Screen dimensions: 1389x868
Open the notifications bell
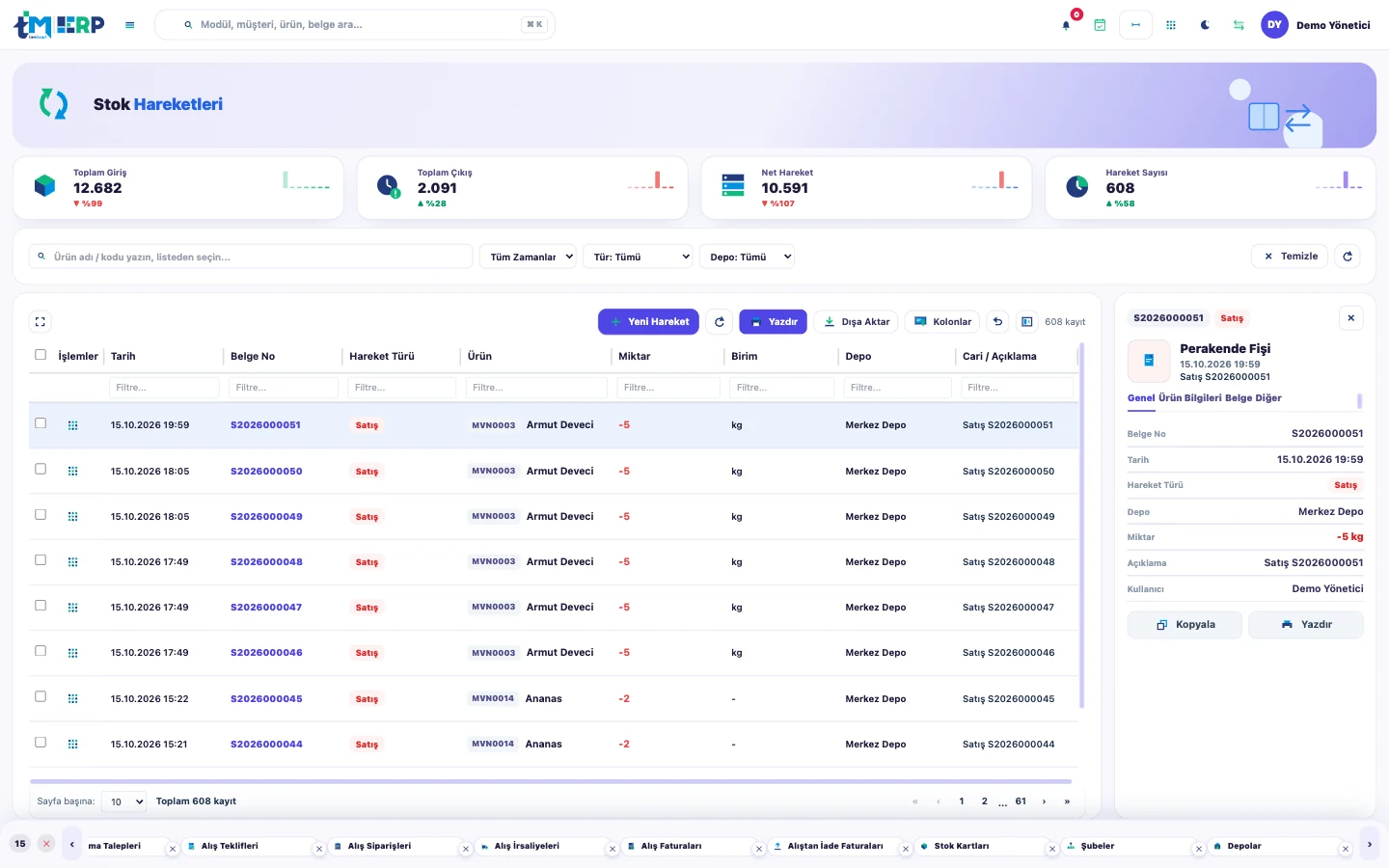pos(1066,25)
